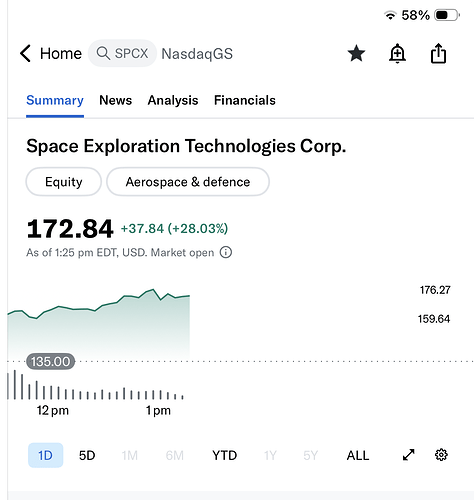Viewport: 474px width, 500px height.
Task: Tap the Equity tag button
Action: [x=63, y=182]
